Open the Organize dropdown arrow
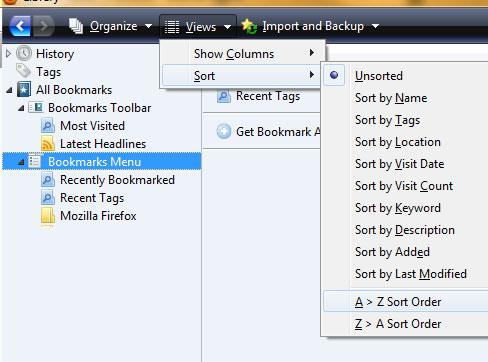 tap(149, 26)
